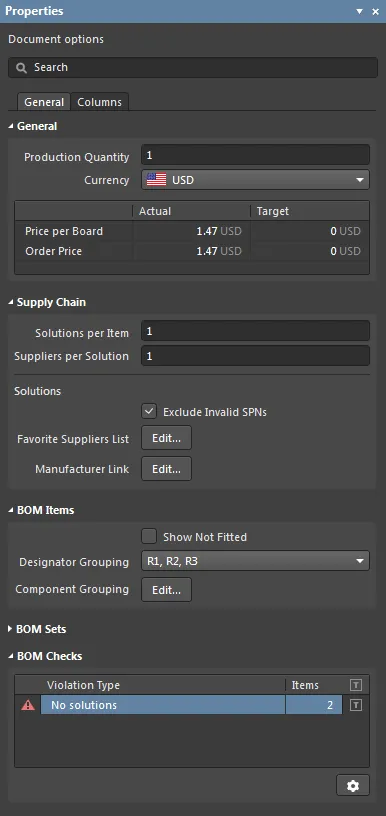This screenshot has width=386, height=816.
Task: Click the search magnifier icon
Action: point(21,68)
